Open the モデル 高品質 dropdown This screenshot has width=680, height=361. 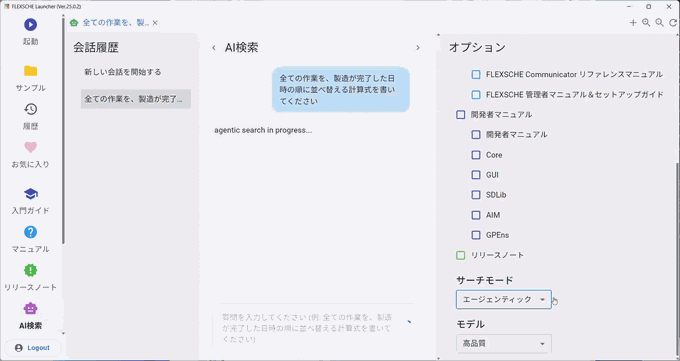coord(503,344)
